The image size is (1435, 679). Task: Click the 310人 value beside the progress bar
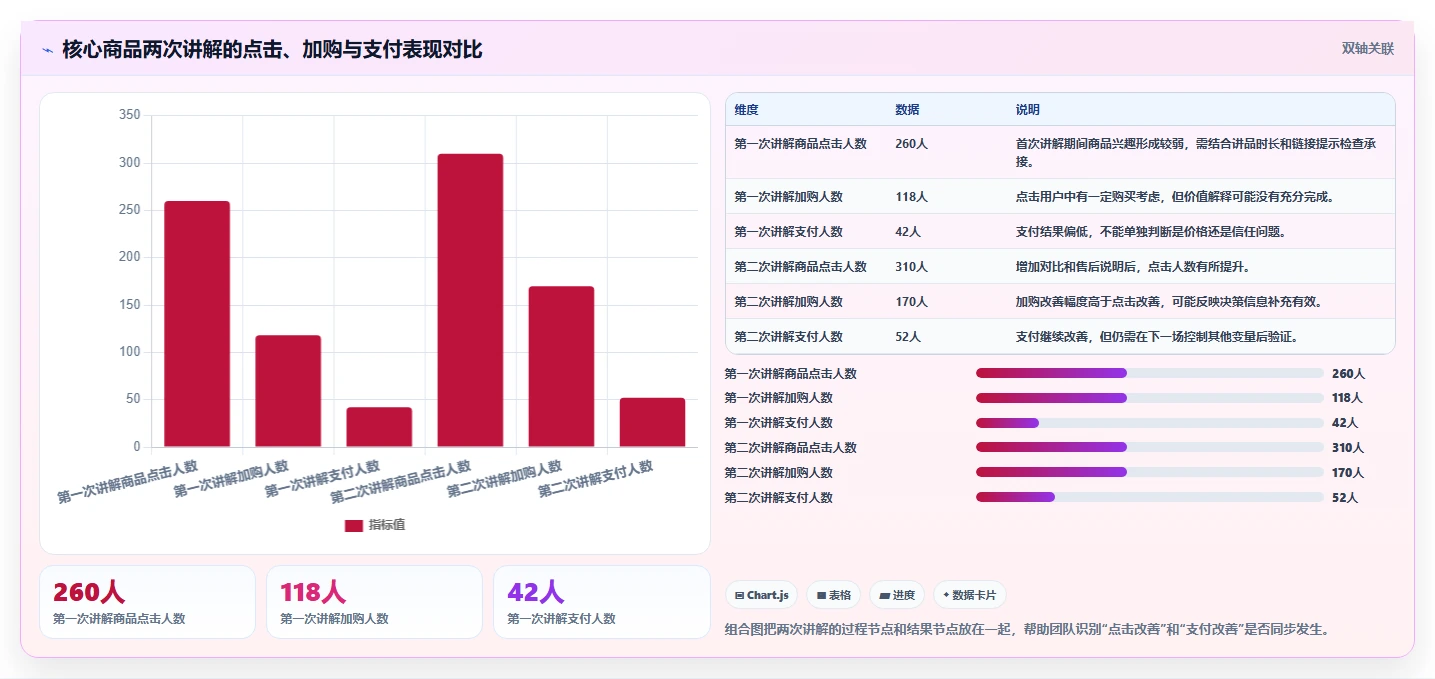1348,448
